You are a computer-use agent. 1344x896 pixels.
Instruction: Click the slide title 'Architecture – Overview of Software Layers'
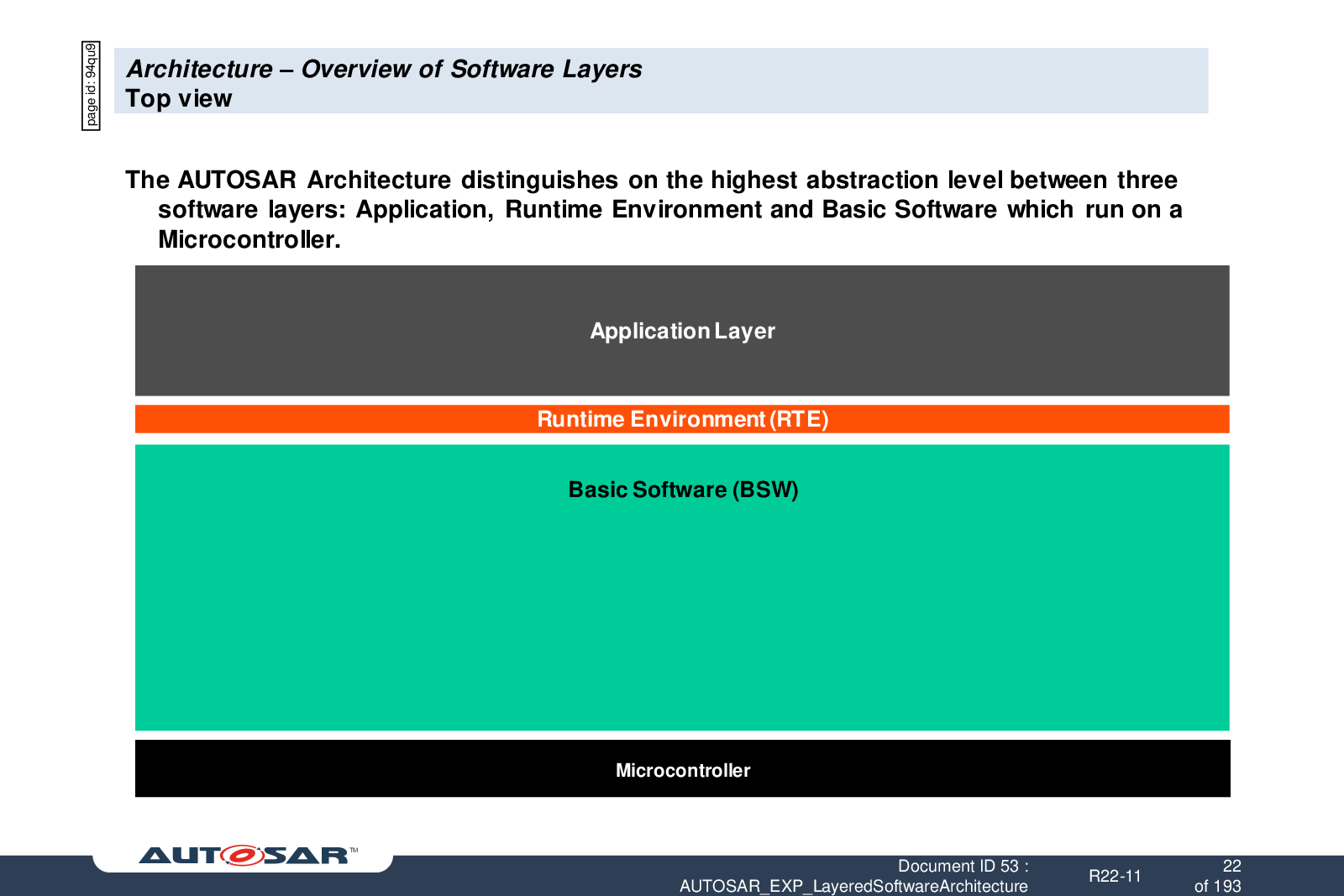[x=384, y=69]
